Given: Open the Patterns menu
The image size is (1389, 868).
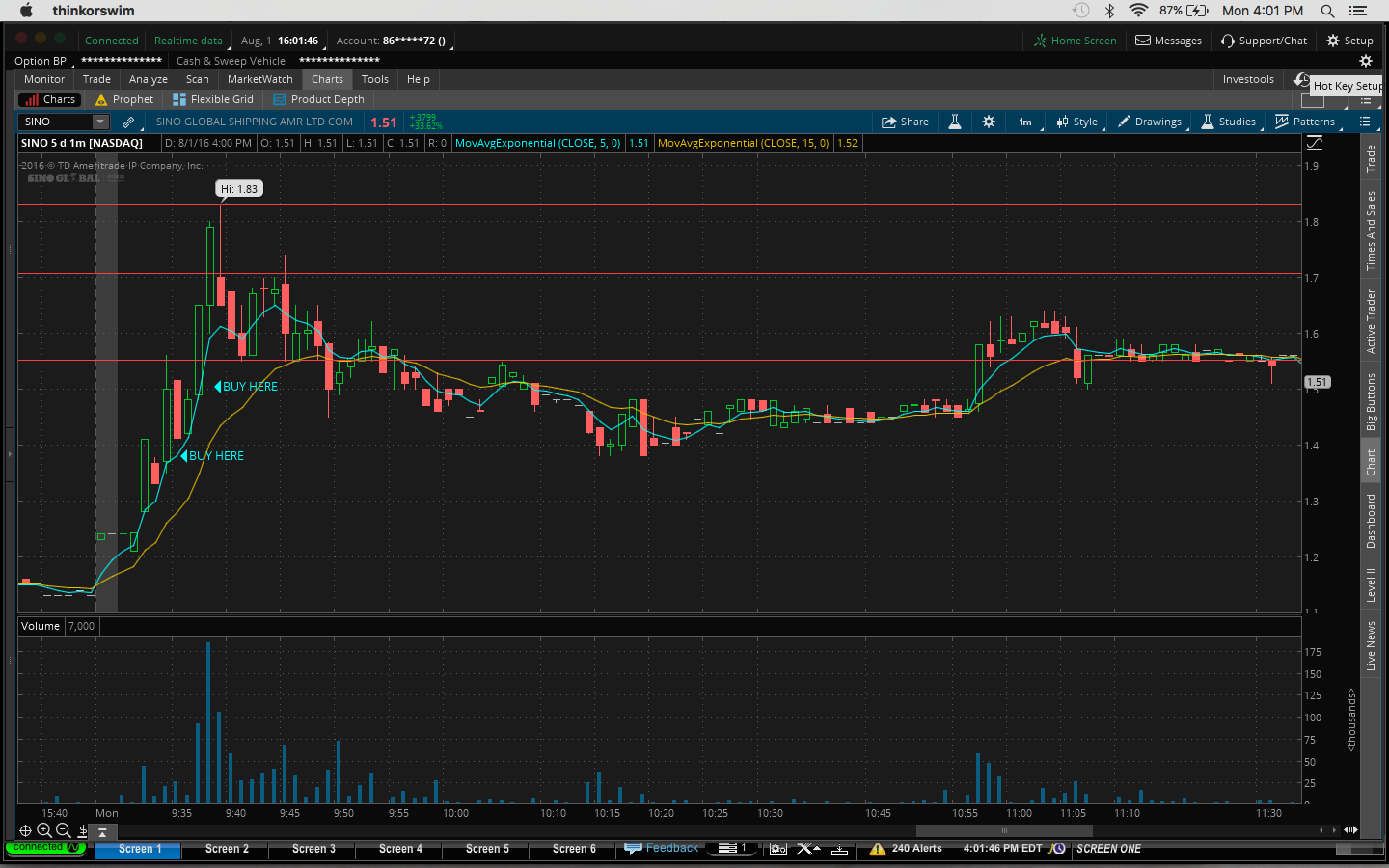Looking at the screenshot, I should [1305, 122].
